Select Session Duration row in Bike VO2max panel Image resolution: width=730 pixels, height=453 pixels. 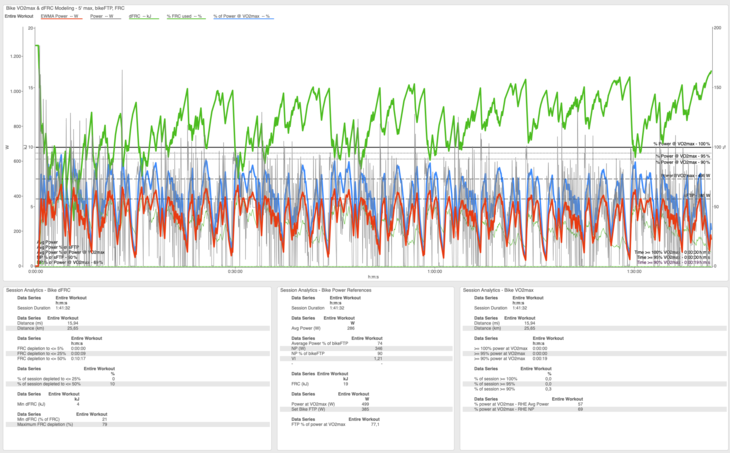coord(595,308)
